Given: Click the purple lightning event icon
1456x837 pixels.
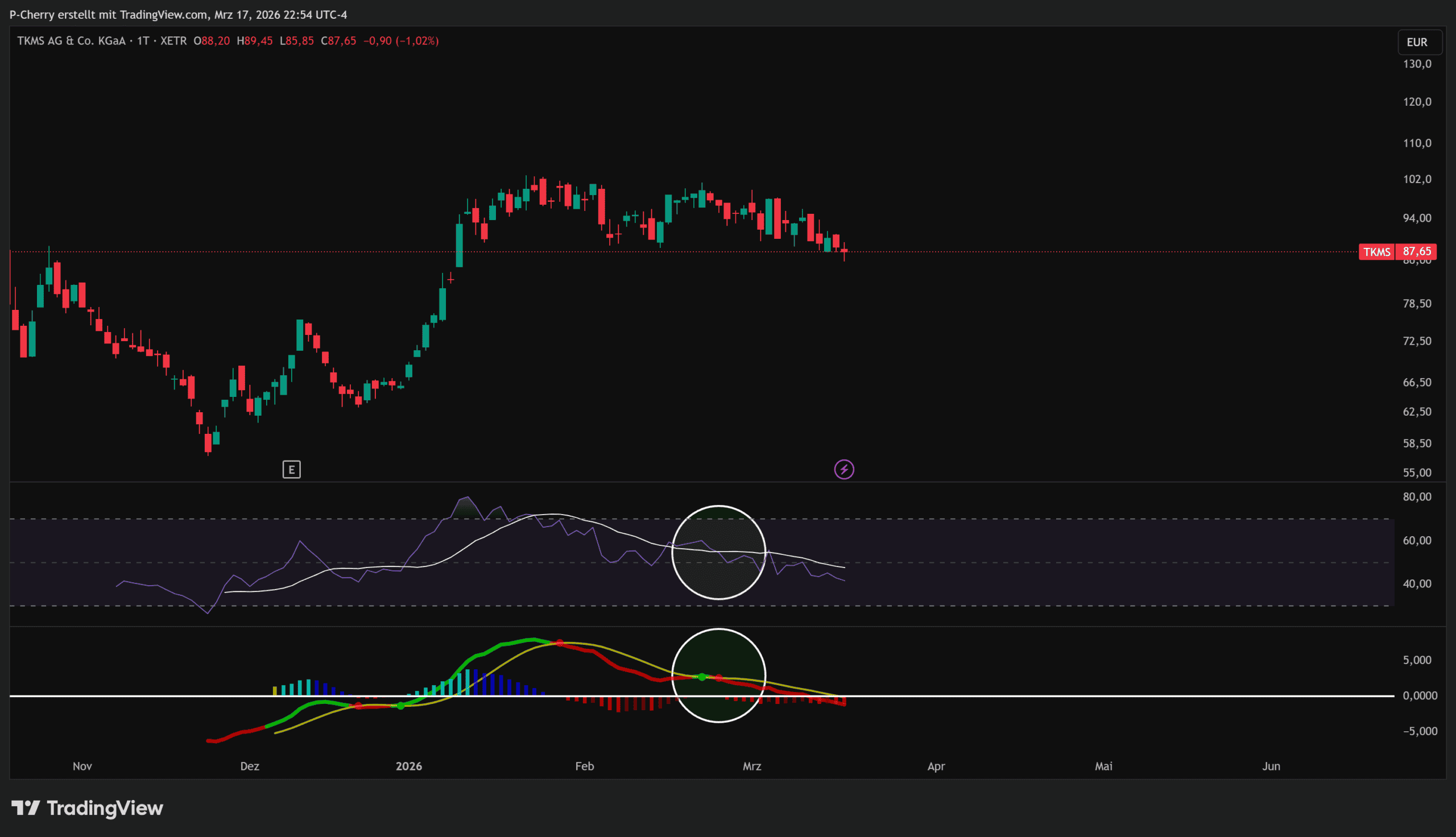Looking at the screenshot, I should 844,470.
